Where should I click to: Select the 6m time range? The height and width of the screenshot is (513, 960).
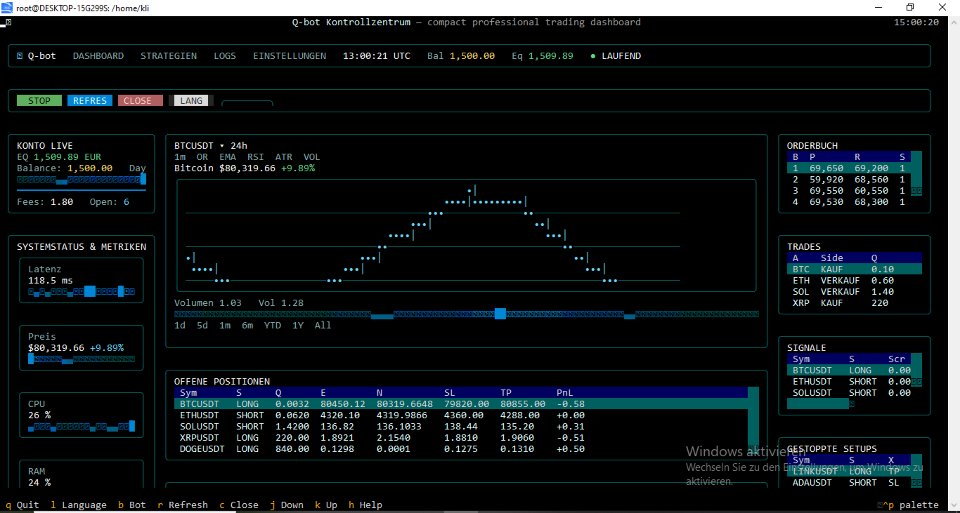point(247,325)
